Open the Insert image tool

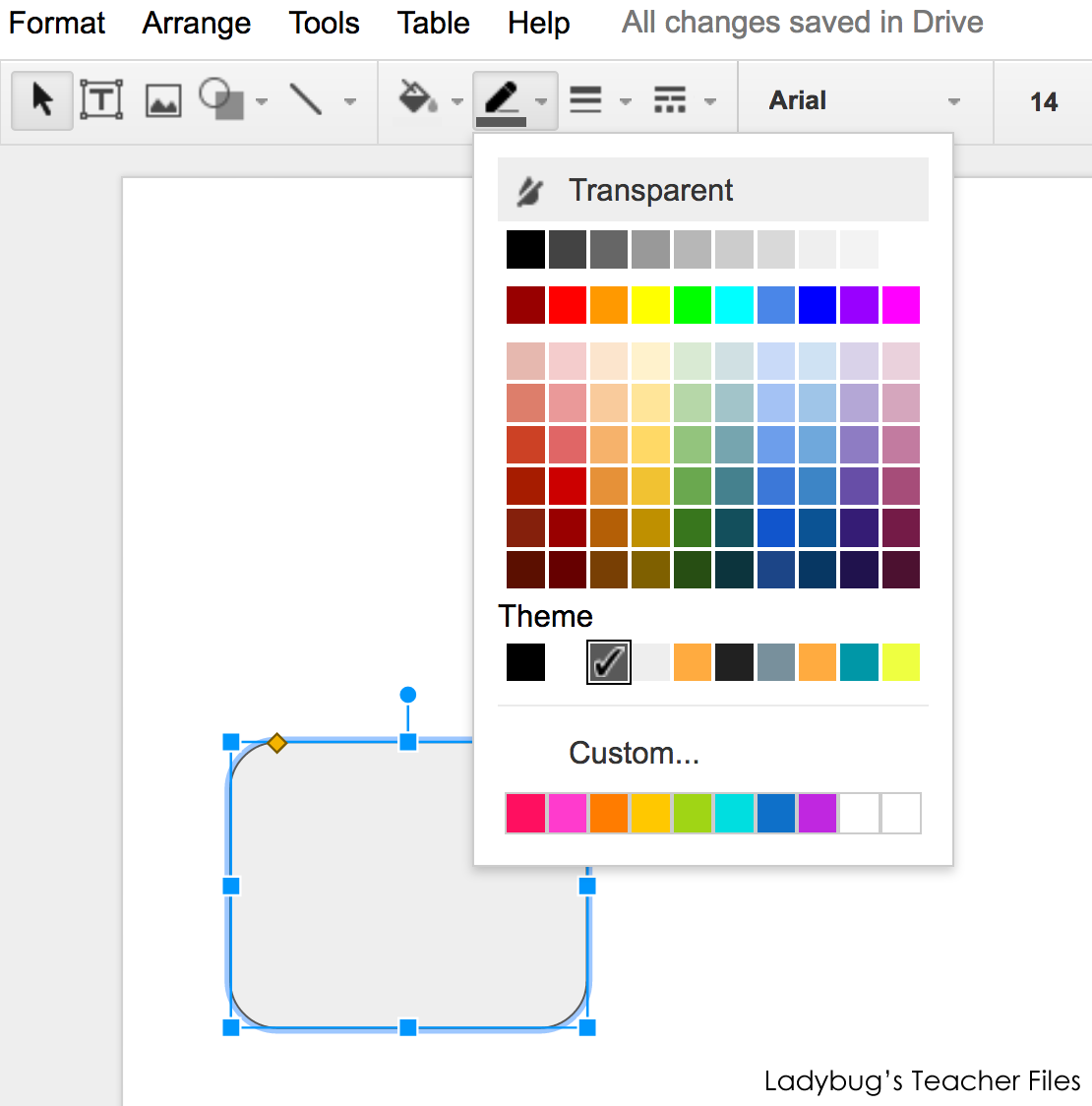pyautogui.click(x=162, y=98)
